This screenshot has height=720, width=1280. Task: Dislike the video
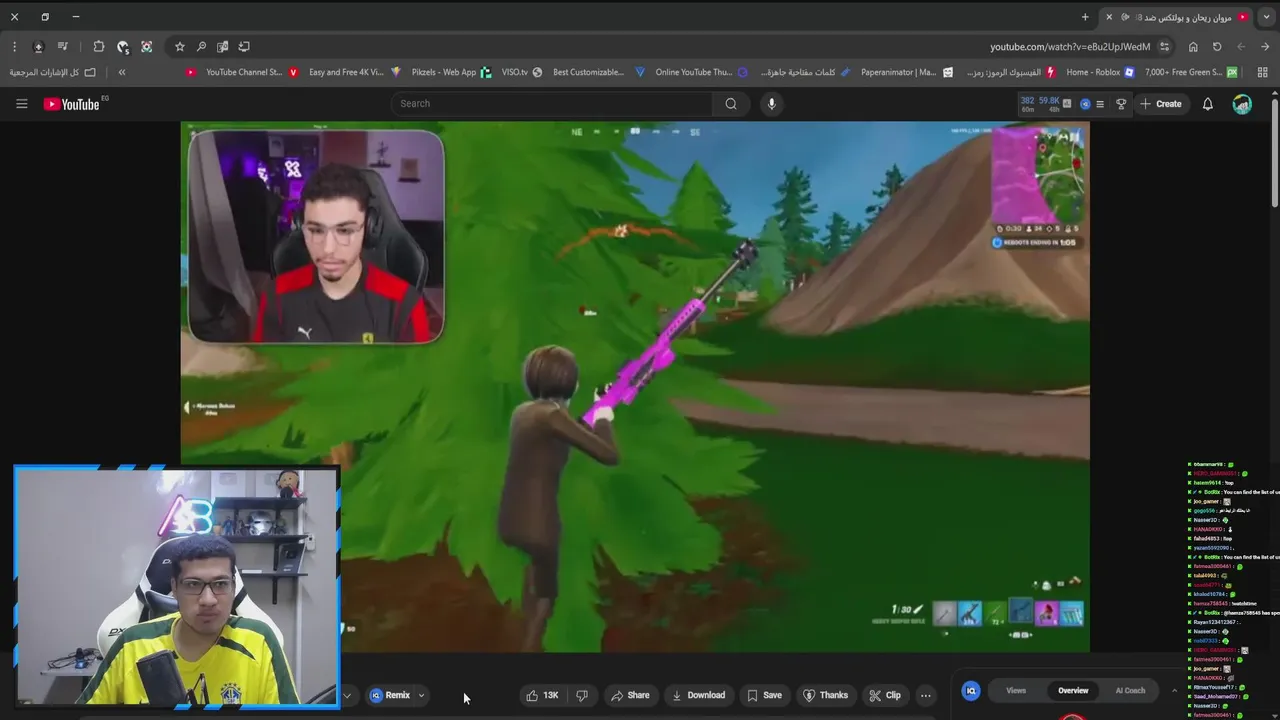tap(582, 696)
